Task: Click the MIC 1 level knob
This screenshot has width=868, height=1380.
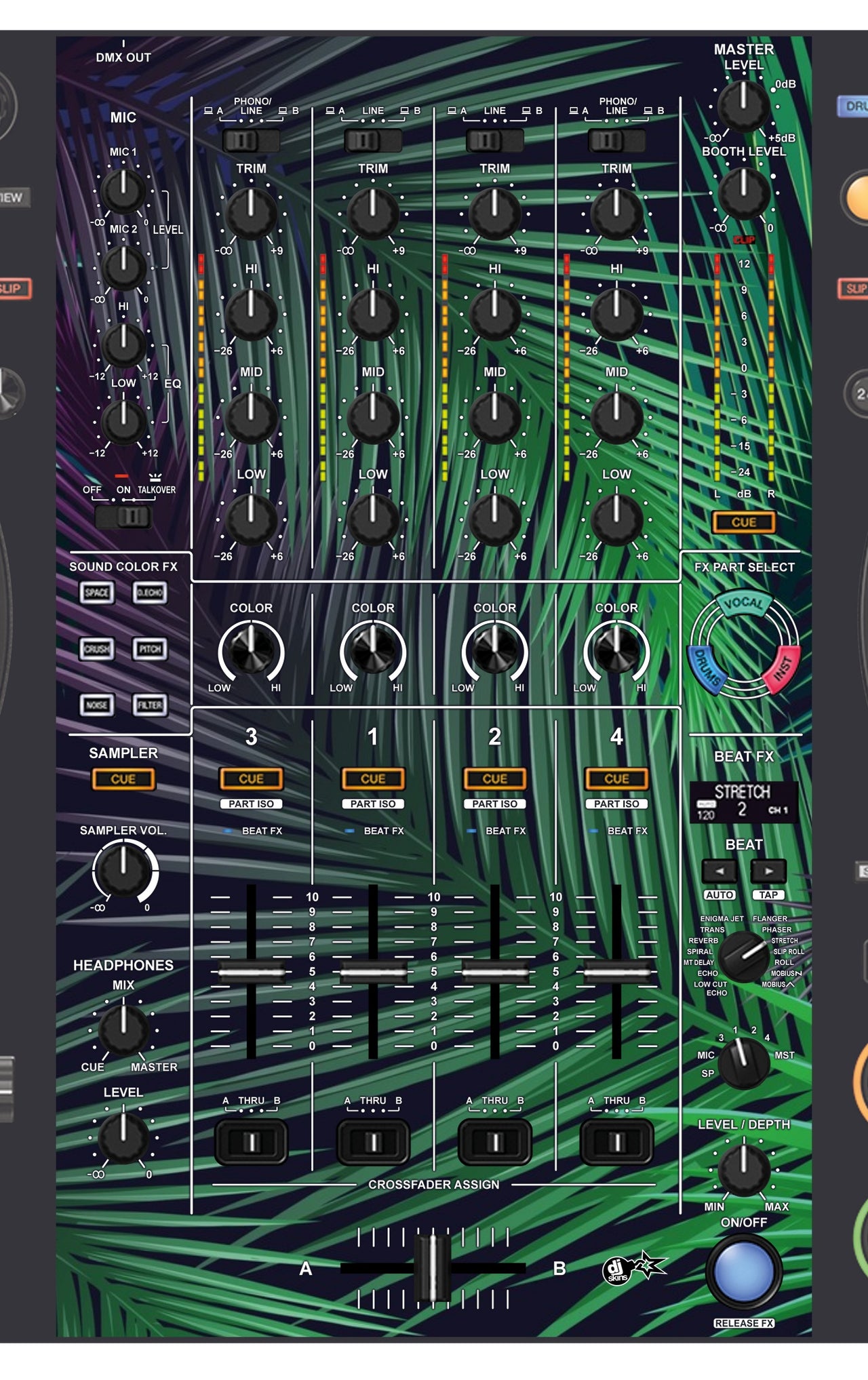Action: coord(123,191)
